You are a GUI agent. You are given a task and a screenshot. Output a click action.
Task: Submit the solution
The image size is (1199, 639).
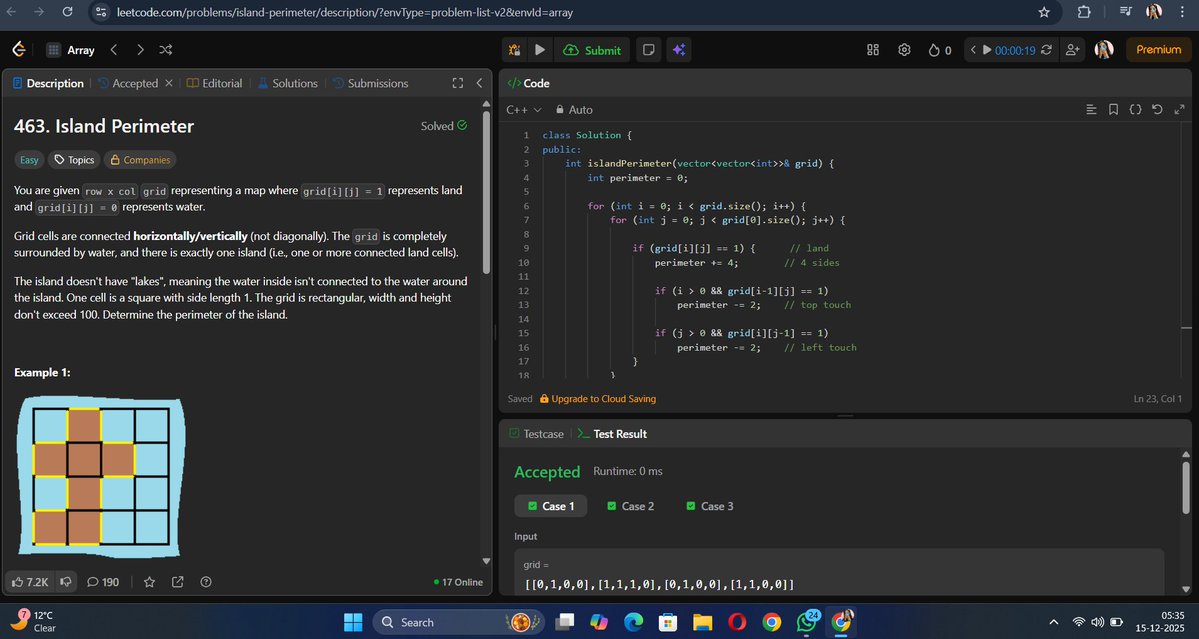coord(592,50)
